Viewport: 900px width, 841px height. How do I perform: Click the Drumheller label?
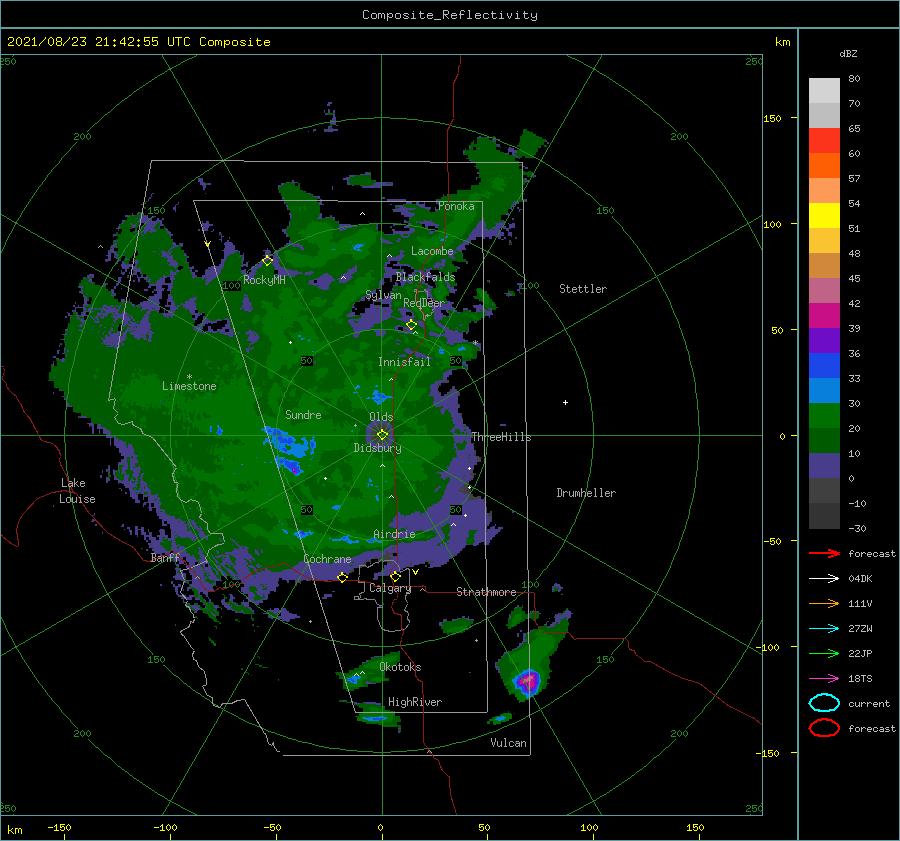pos(586,493)
